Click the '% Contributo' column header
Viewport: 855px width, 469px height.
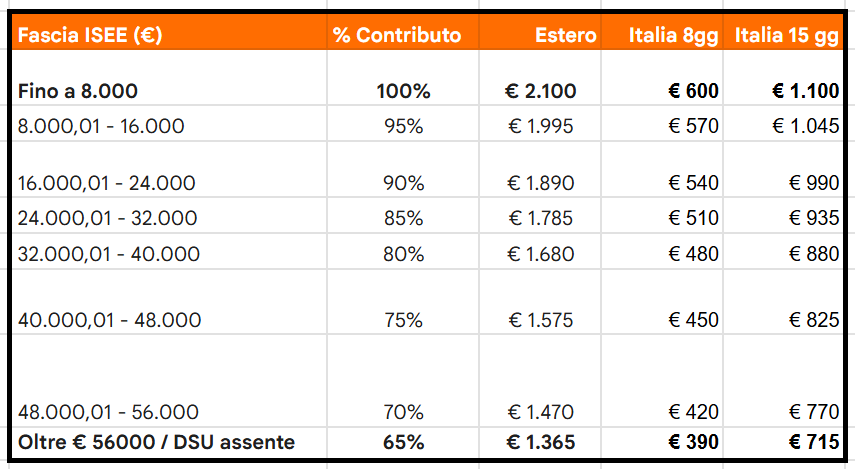click(397, 36)
